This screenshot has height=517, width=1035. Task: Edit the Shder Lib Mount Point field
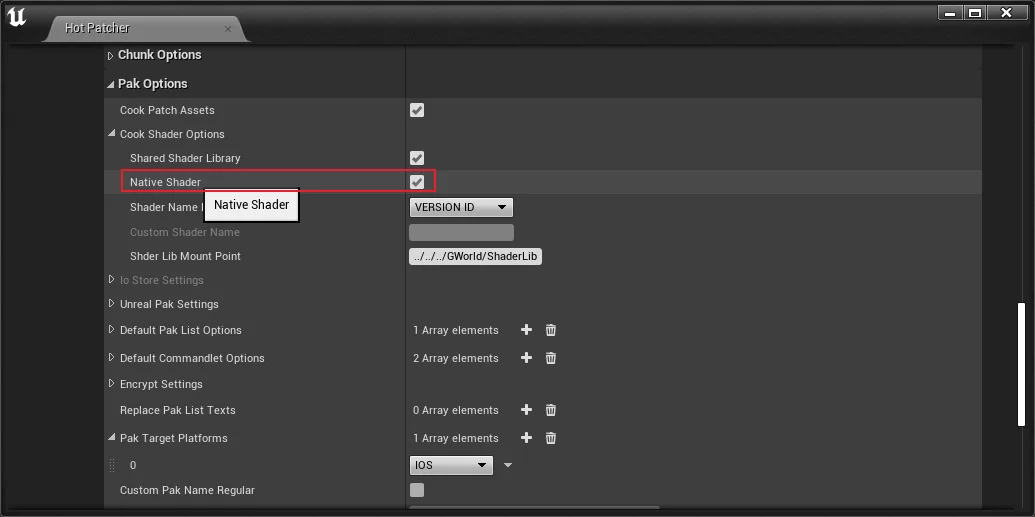(475, 256)
